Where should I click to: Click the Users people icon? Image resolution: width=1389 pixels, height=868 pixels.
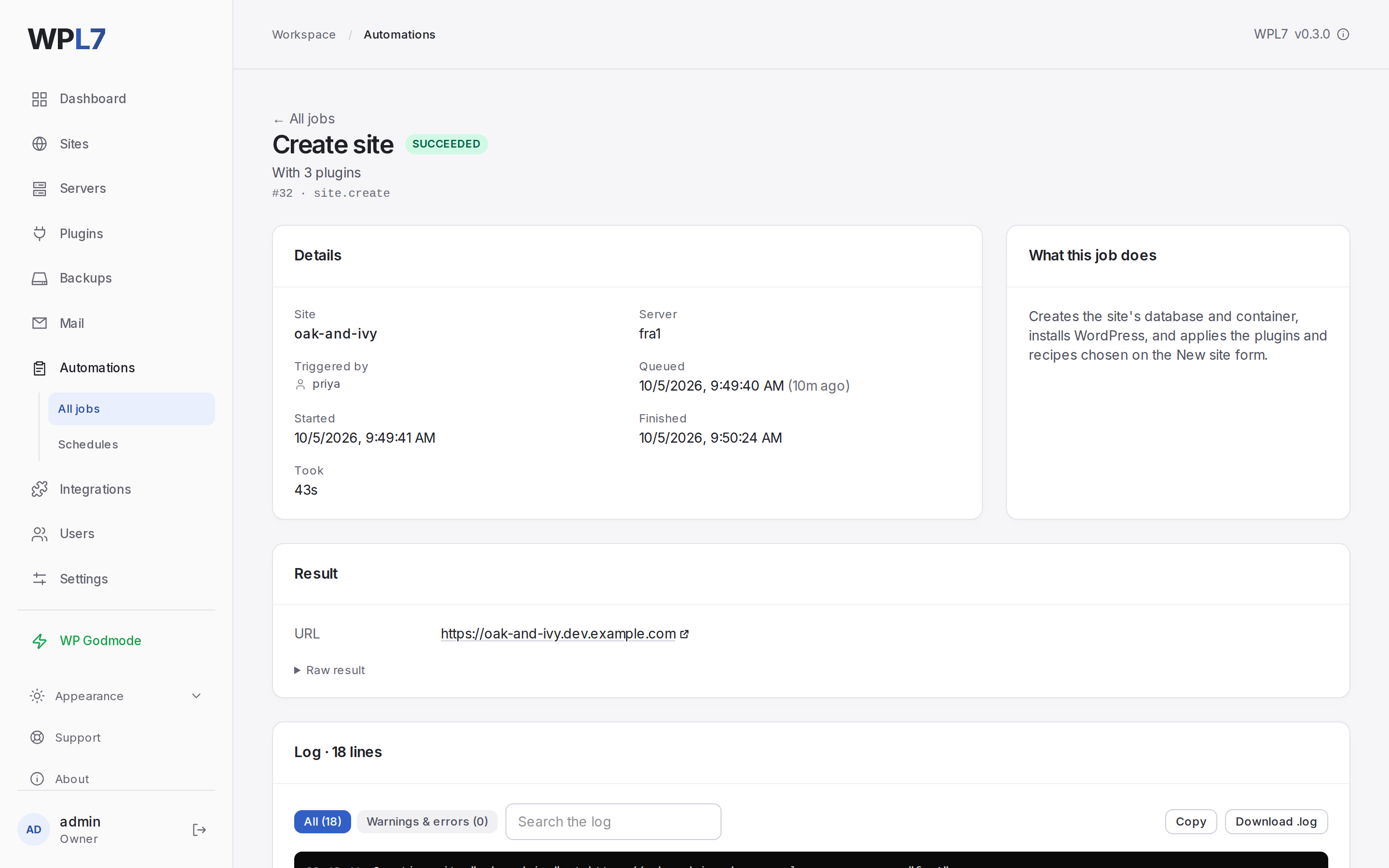tap(40, 534)
